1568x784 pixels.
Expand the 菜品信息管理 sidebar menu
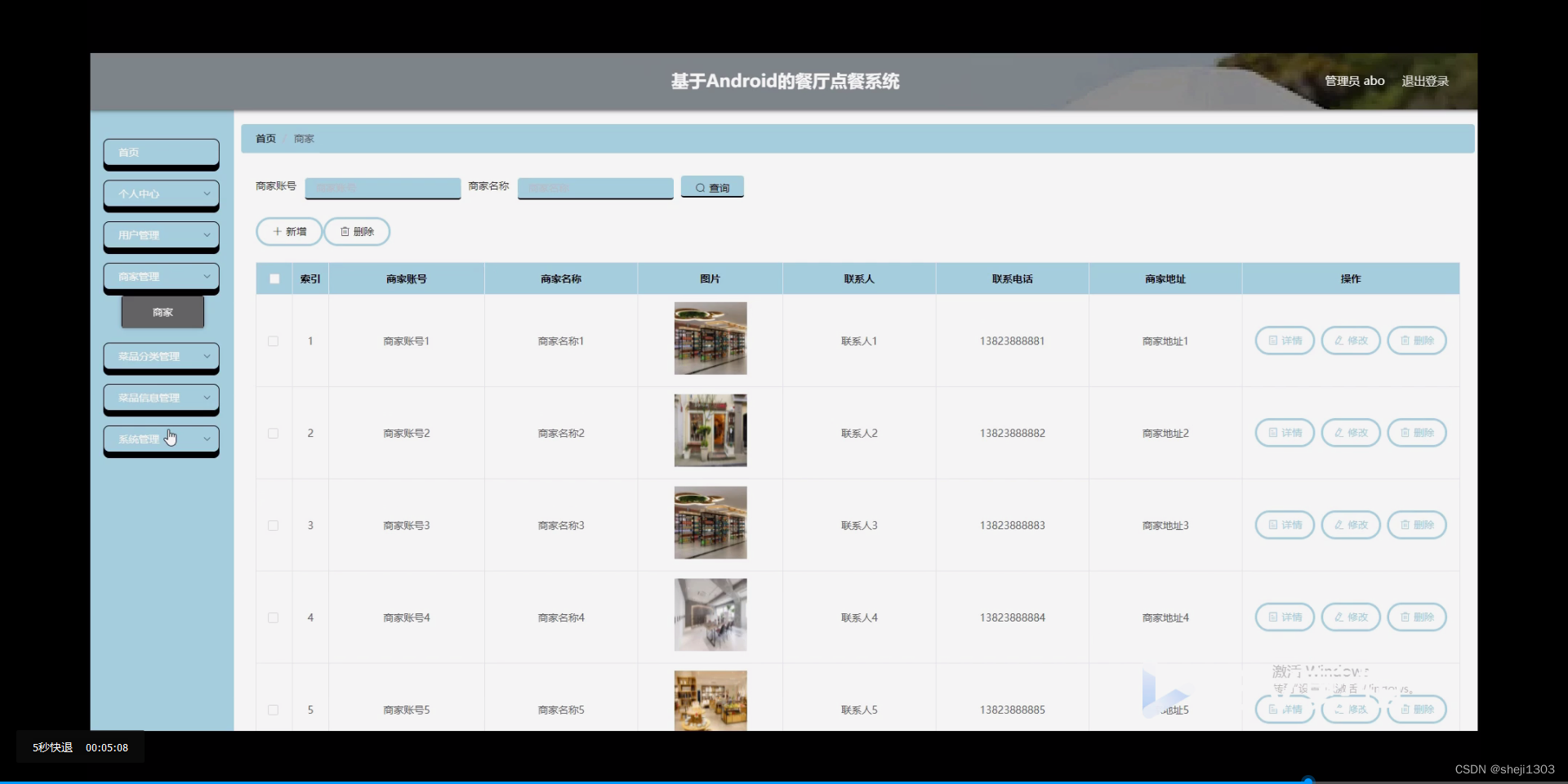(x=161, y=399)
